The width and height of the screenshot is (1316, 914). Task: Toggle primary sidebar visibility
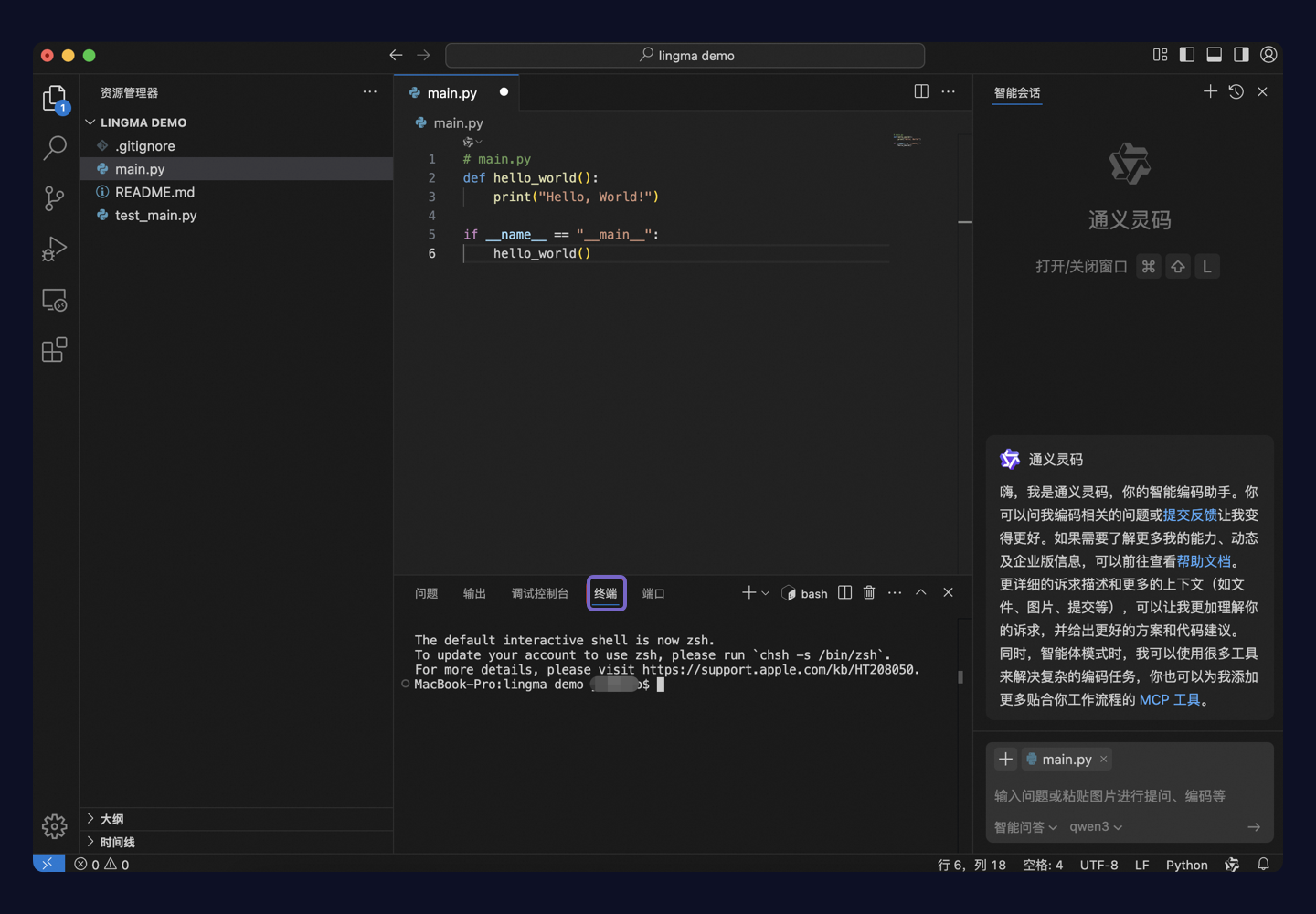point(1187,55)
